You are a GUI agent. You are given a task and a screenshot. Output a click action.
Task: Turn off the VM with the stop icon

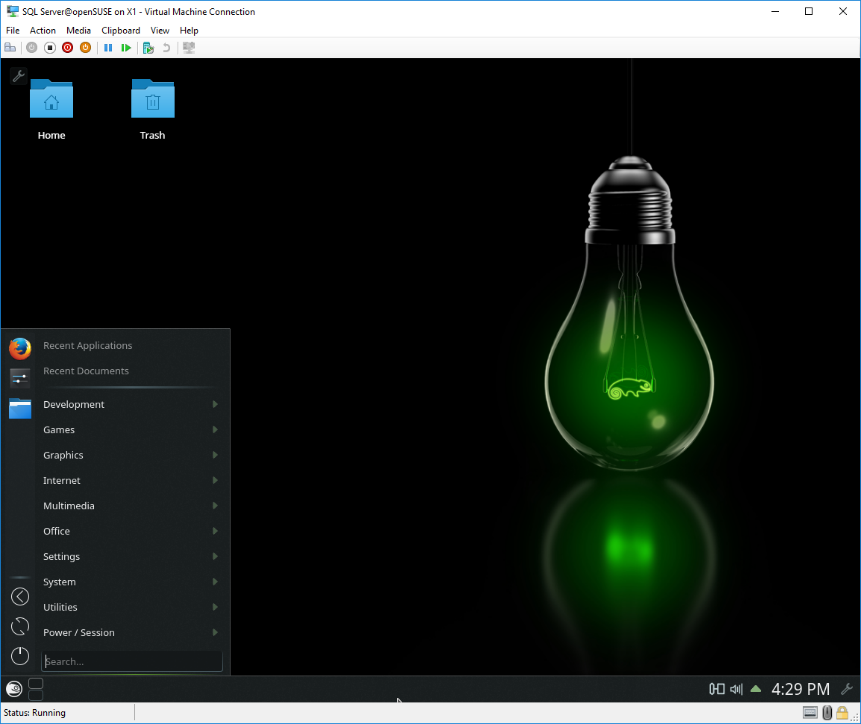click(x=50, y=48)
